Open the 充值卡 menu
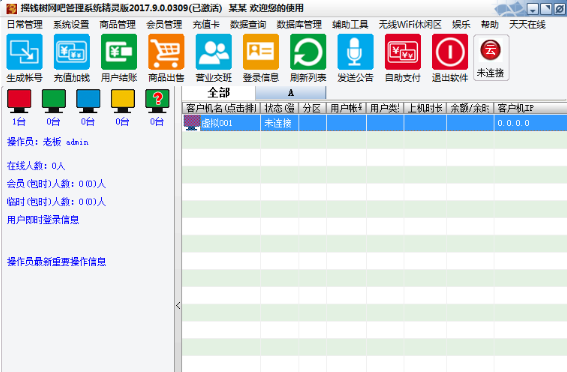Viewport: 567px width, 372px height. tap(206, 25)
